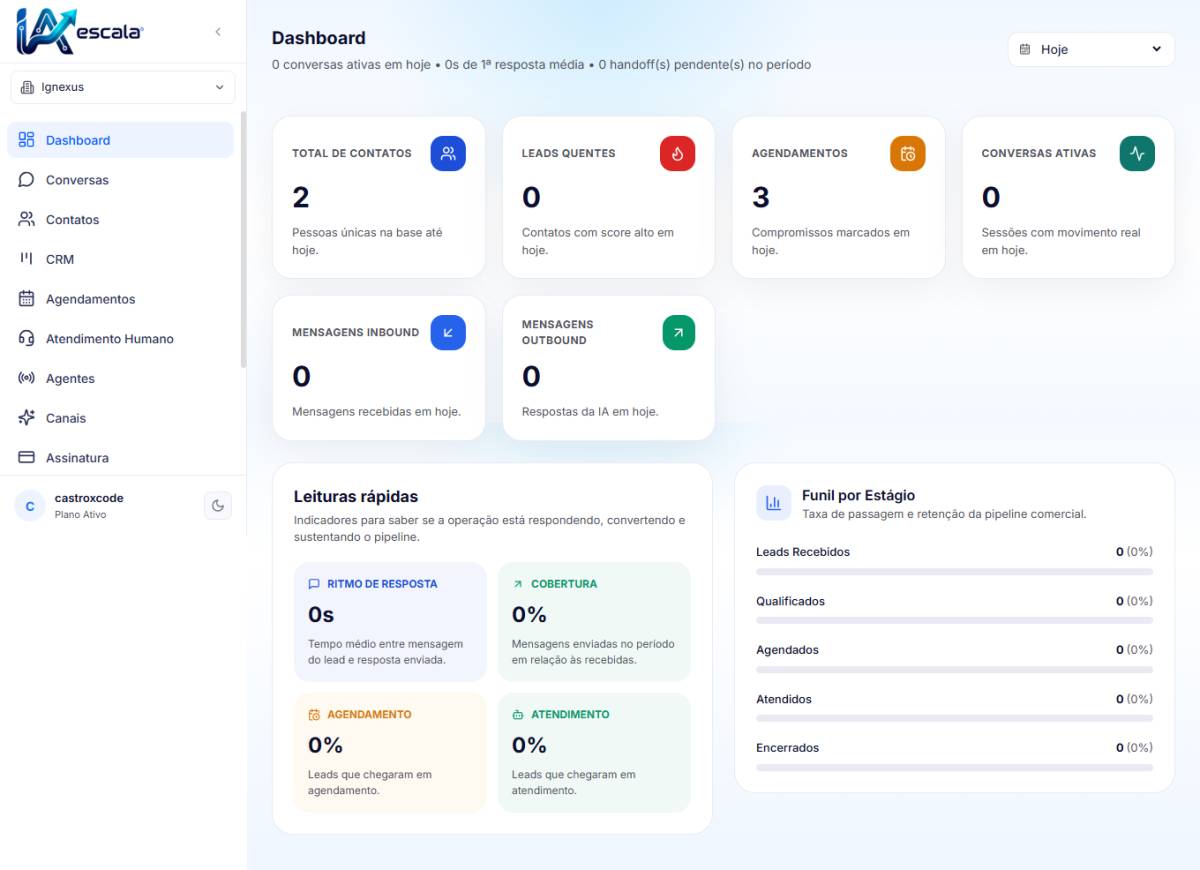Click the Qualificados progress bar
The height and width of the screenshot is (870, 1200).
(x=954, y=621)
